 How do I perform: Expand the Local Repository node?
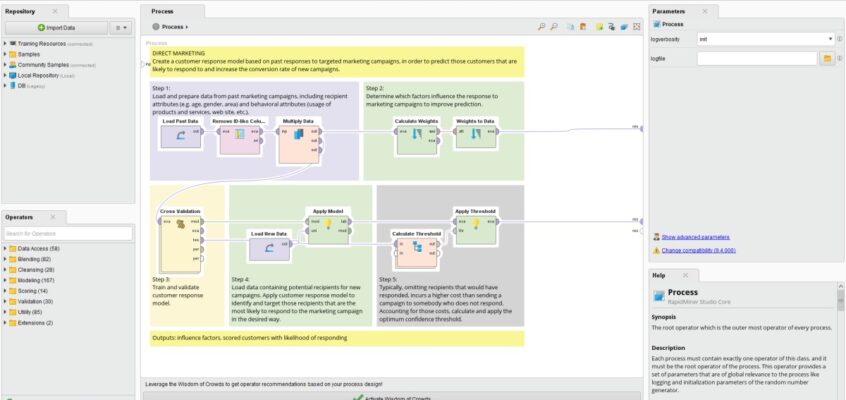[5, 75]
